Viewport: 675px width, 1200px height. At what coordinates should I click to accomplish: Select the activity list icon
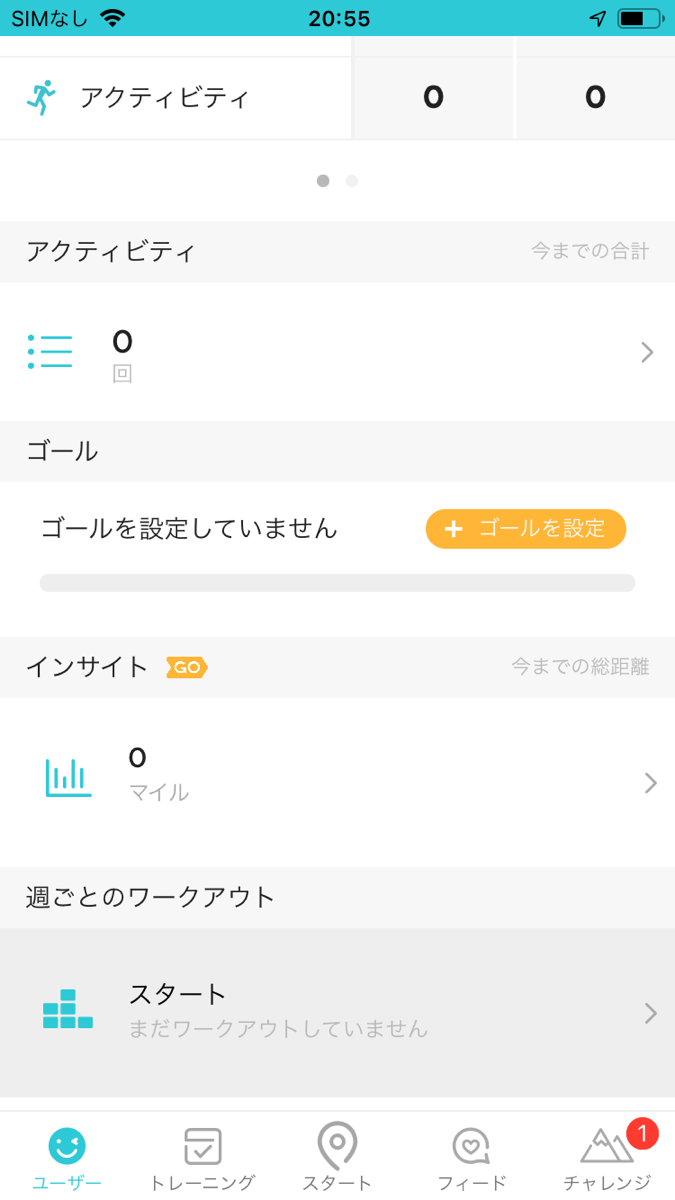tap(50, 352)
